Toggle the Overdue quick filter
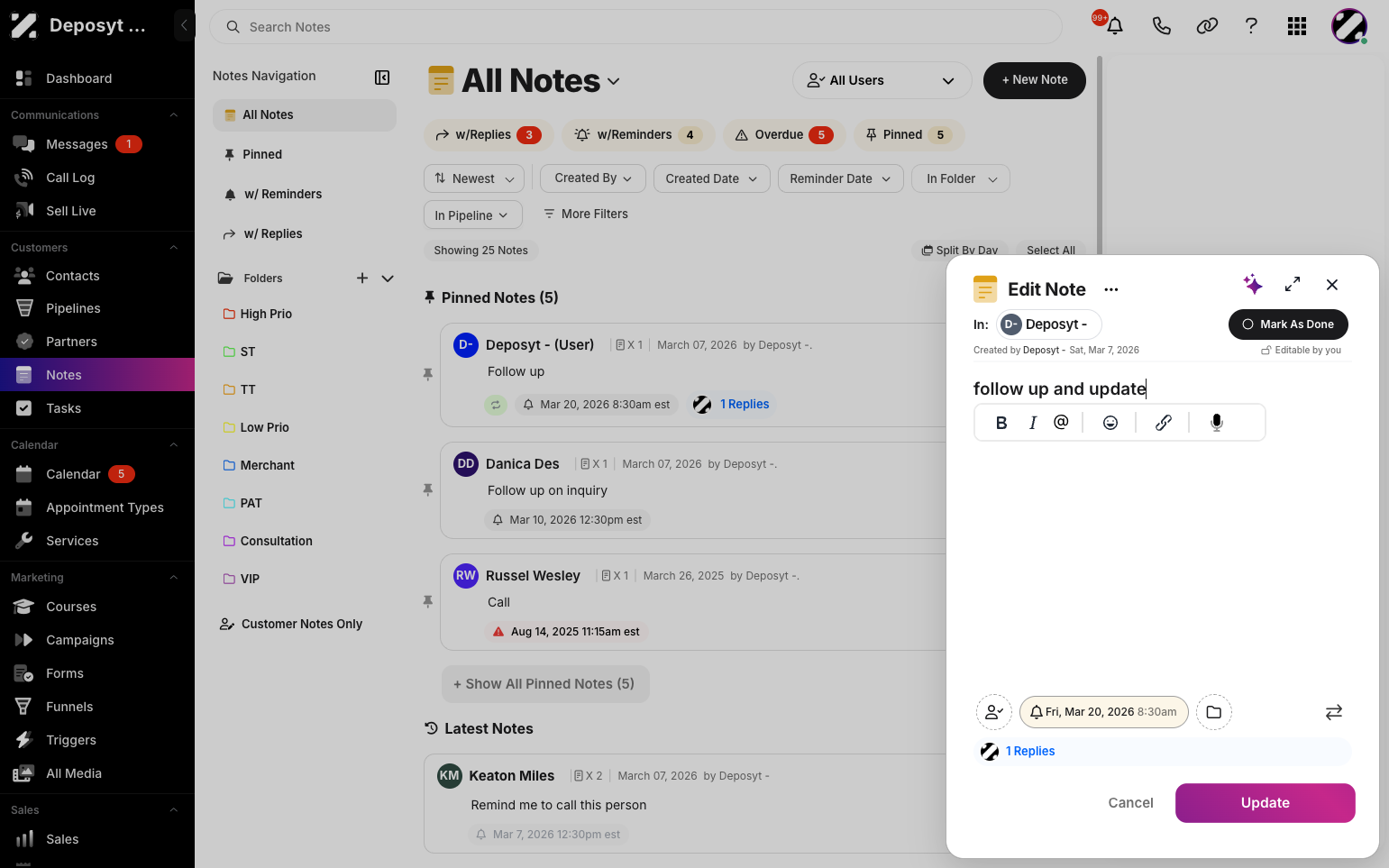The height and width of the screenshot is (868, 1389). click(x=784, y=135)
